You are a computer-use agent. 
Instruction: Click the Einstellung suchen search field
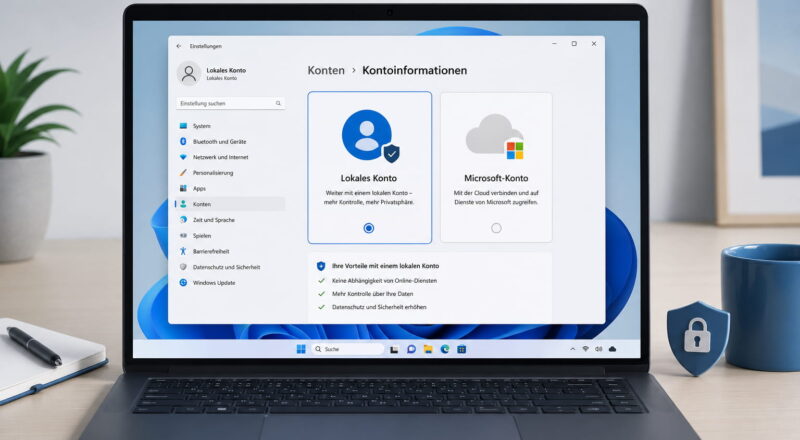tap(230, 103)
